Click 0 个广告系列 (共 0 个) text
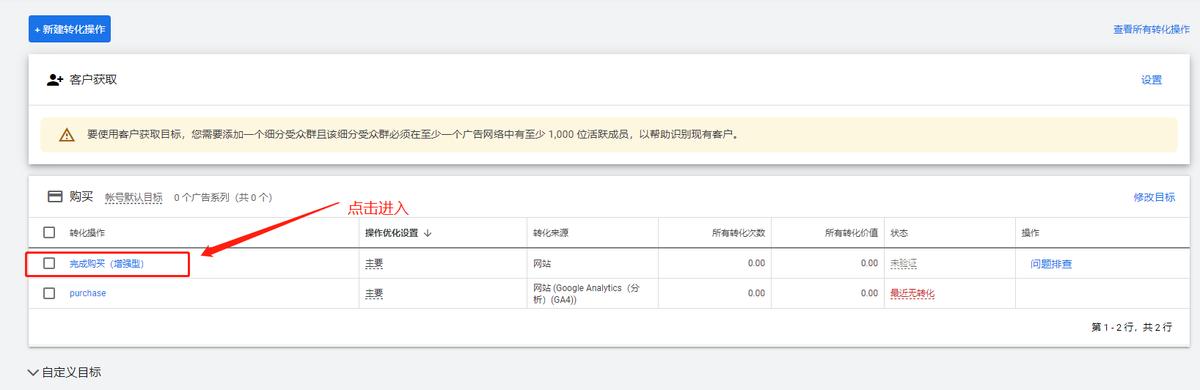This screenshot has width=1200, height=390. [223, 198]
